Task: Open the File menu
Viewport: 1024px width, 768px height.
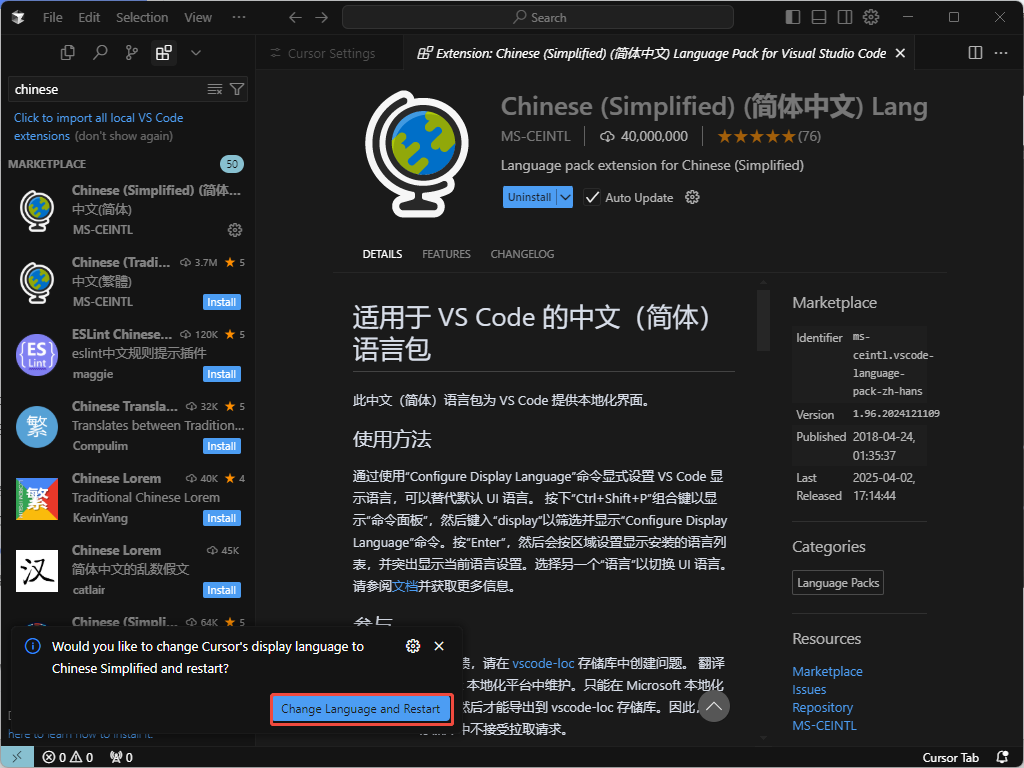Action: click(53, 18)
